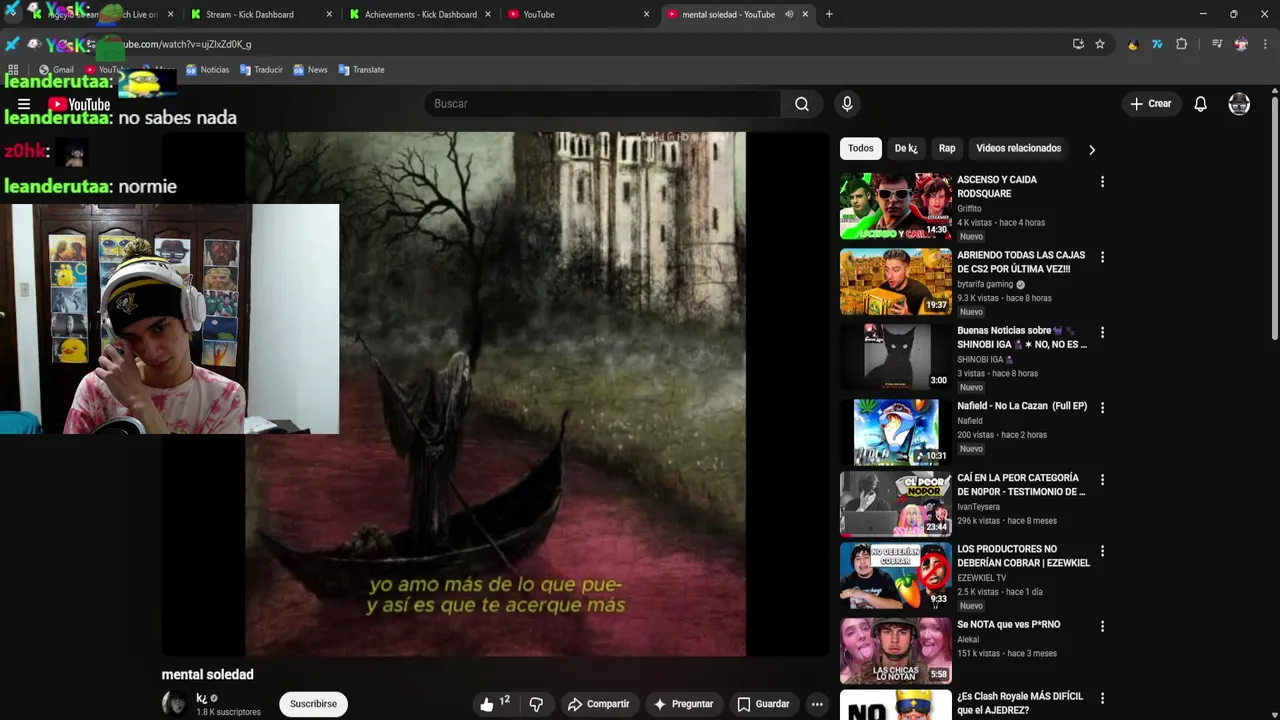The height and width of the screenshot is (720, 1280).
Task: Click the Preguntar button
Action: click(x=683, y=704)
